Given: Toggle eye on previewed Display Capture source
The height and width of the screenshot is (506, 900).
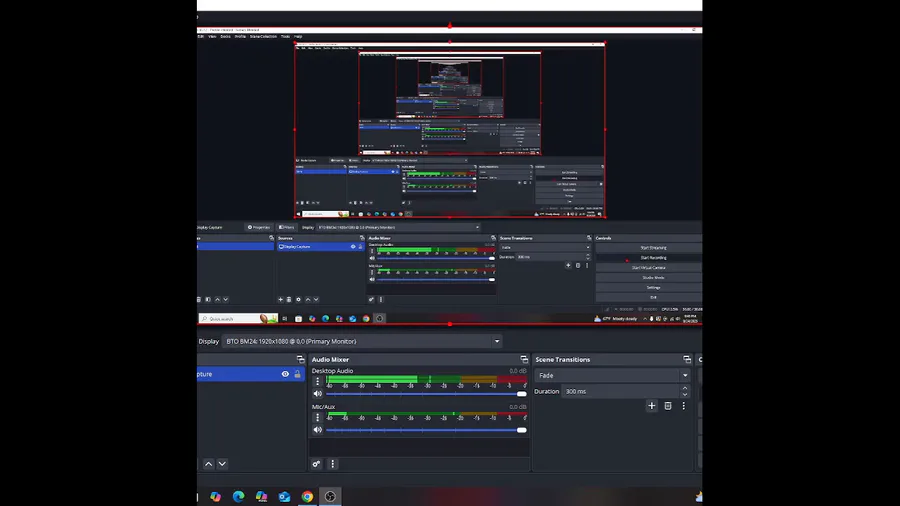Looking at the screenshot, I should point(353,247).
